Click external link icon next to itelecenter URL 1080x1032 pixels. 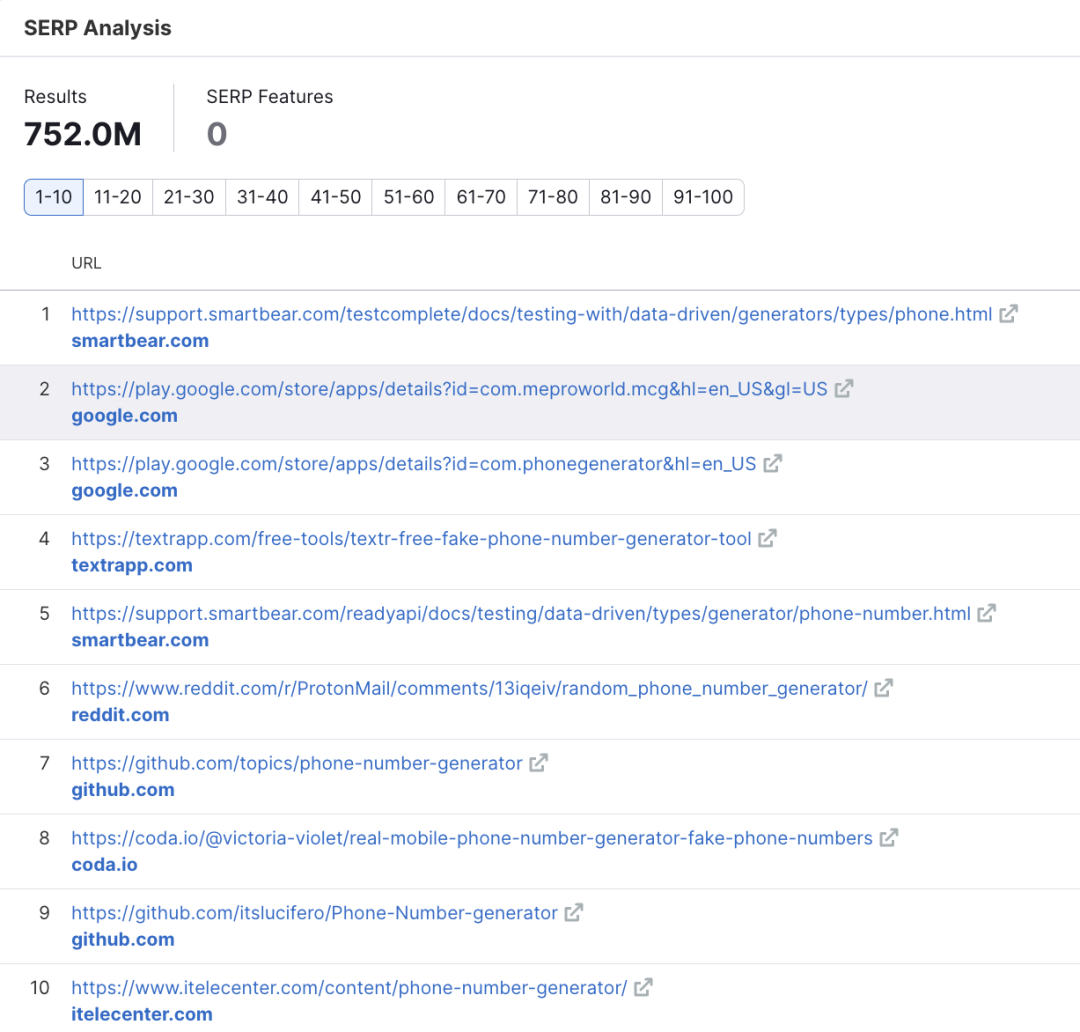pos(643,988)
